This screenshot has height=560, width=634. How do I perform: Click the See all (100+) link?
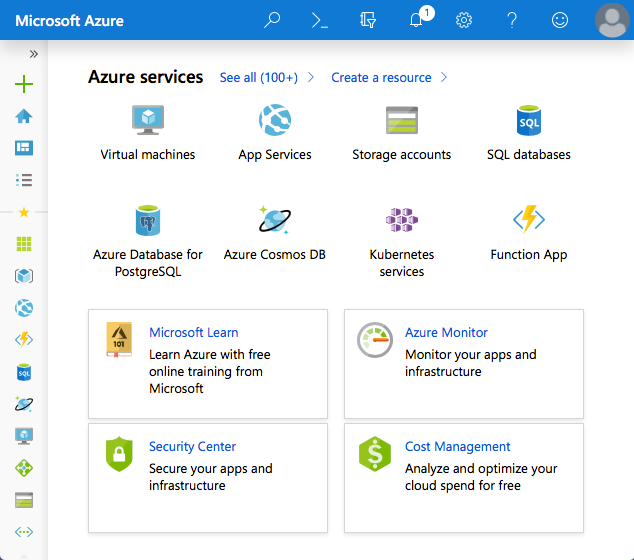click(x=258, y=77)
